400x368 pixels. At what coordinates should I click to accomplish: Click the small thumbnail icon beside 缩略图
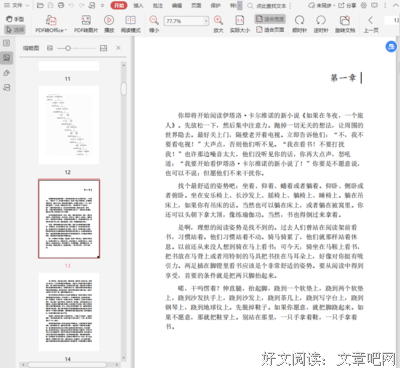tap(50, 48)
